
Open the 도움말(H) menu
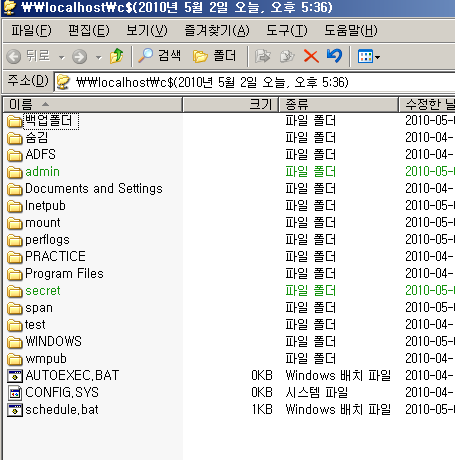(x=351, y=31)
